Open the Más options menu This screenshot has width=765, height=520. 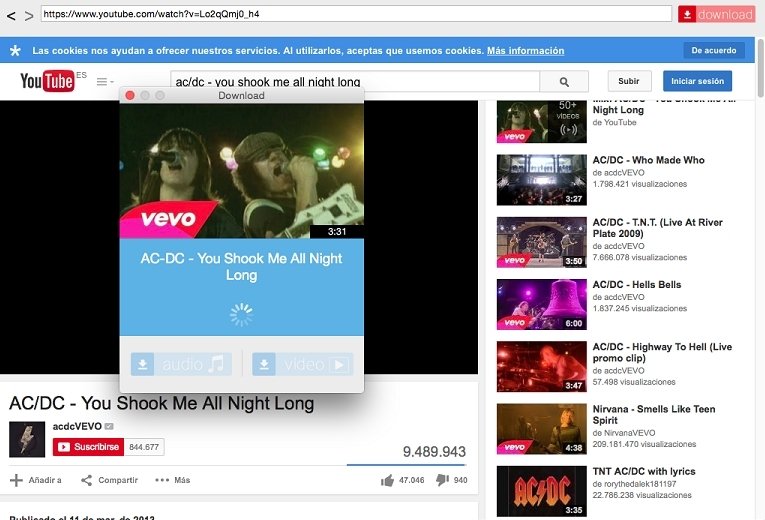click(x=172, y=480)
